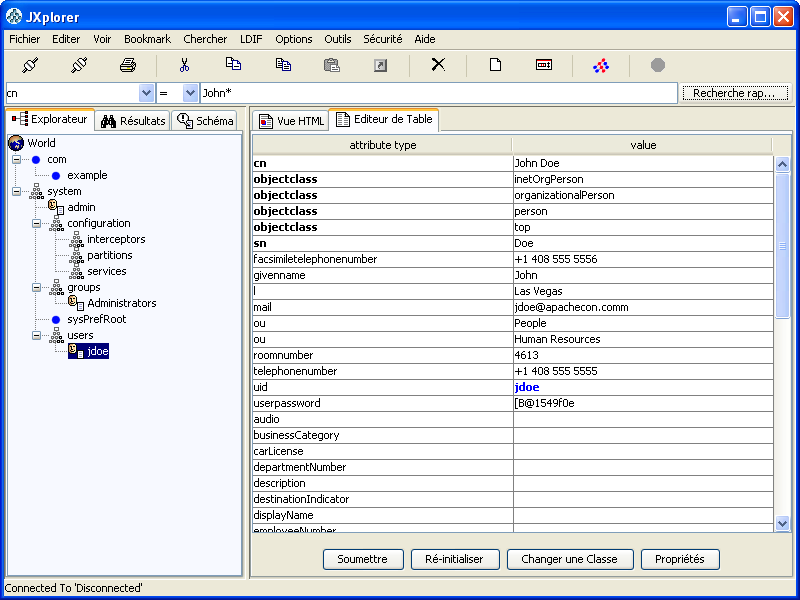Open the cn attribute dropdown arrow
The image size is (800, 600).
coord(146,93)
